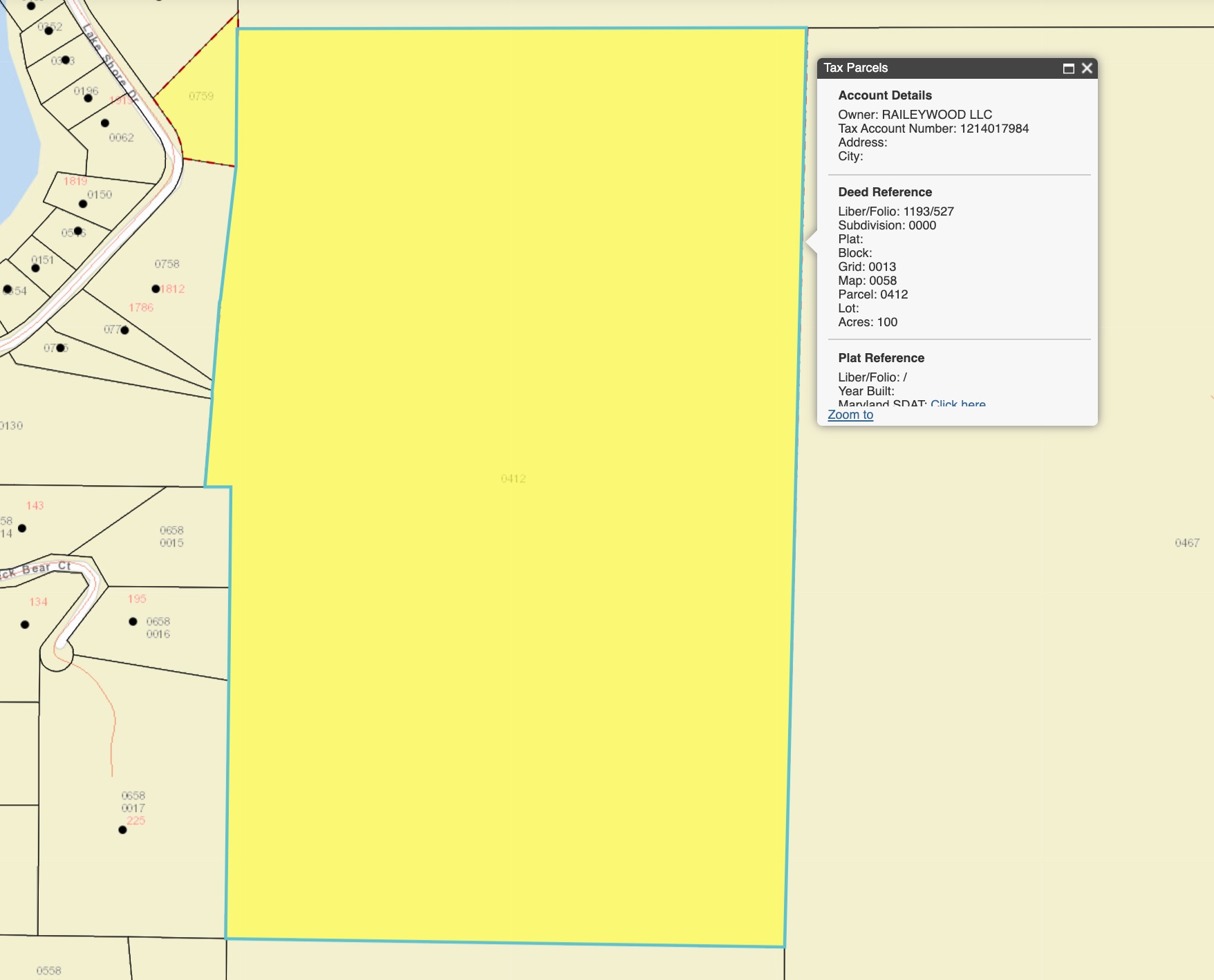Viewport: 1214px width, 980px height.
Task: Click the address point above parcel 0062
Action: click(x=105, y=123)
